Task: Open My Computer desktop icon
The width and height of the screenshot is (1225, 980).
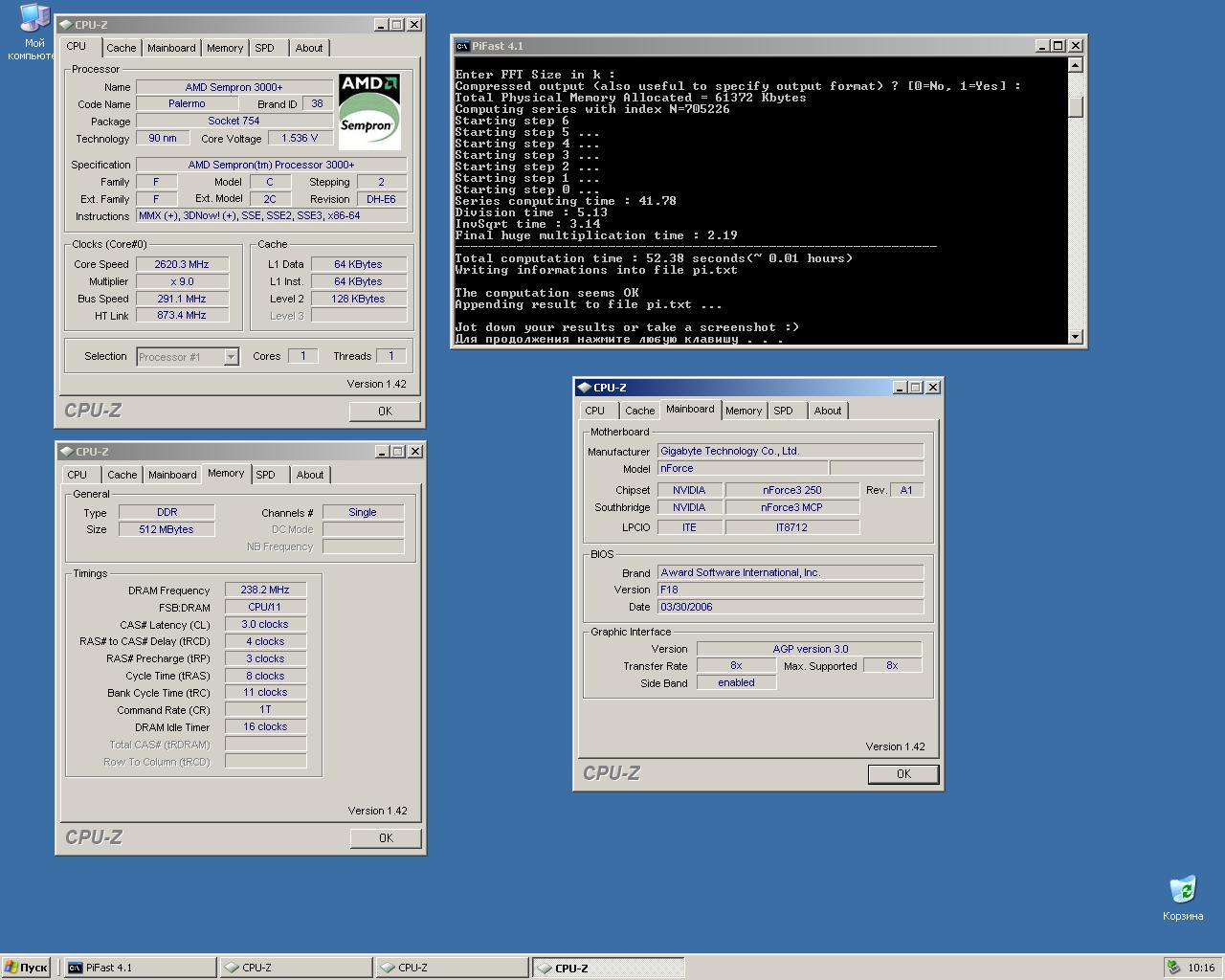Action: [x=34, y=32]
